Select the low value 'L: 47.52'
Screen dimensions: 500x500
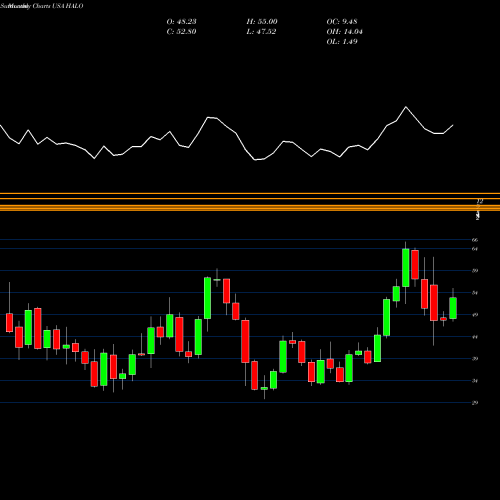coord(261,32)
